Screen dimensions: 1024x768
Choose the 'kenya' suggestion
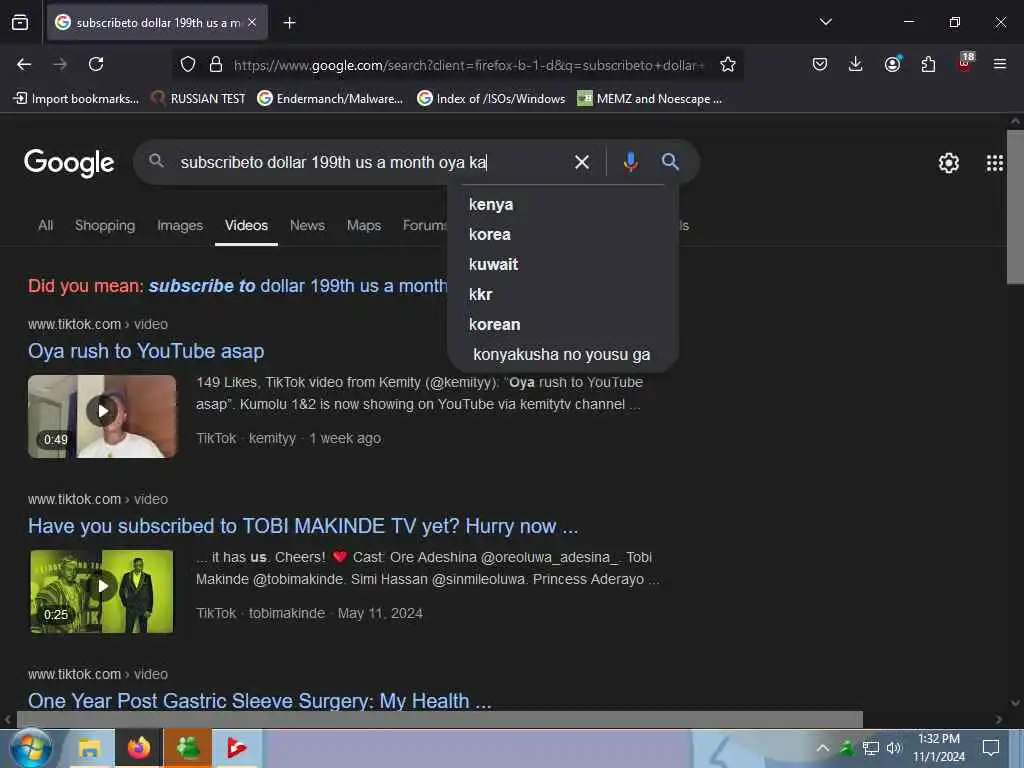click(563, 204)
